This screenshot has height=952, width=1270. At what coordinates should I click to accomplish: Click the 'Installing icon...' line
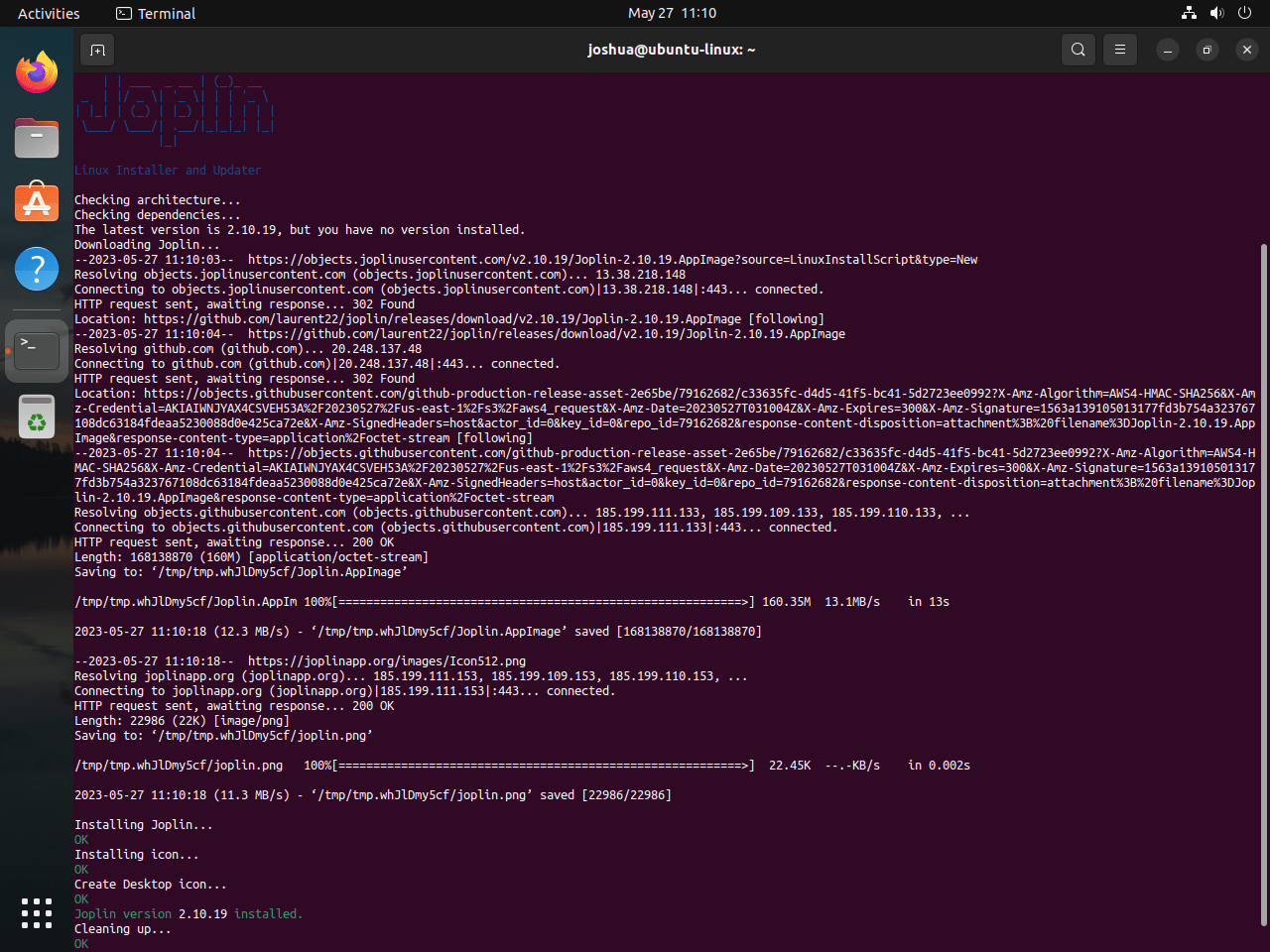pyautogui.click(x=137, y=855)
